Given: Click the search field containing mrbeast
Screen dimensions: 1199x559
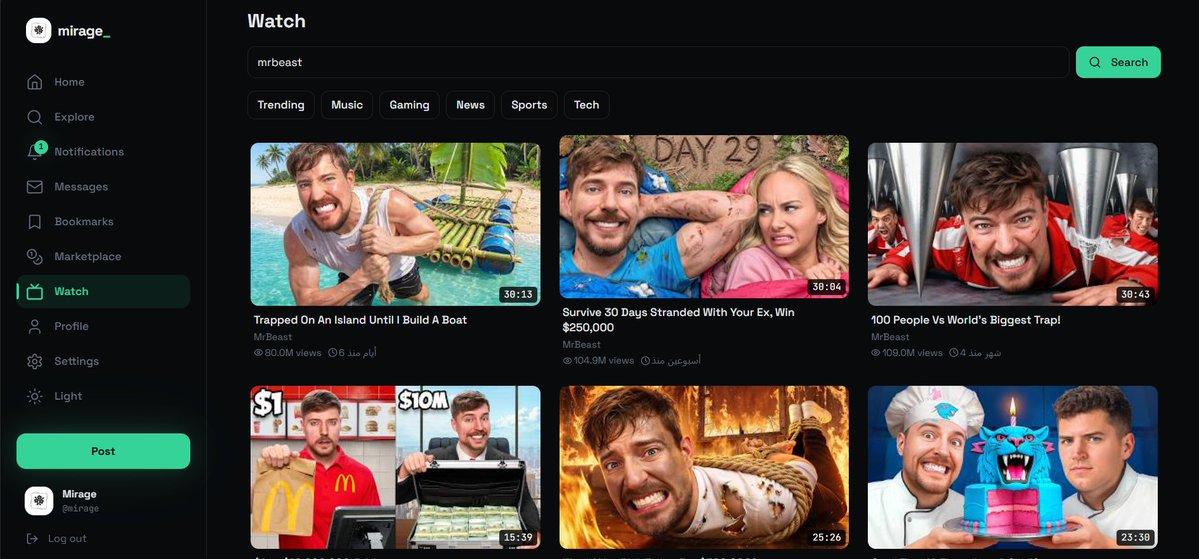Looking at the screenshot, I should (x=658, y=62).
